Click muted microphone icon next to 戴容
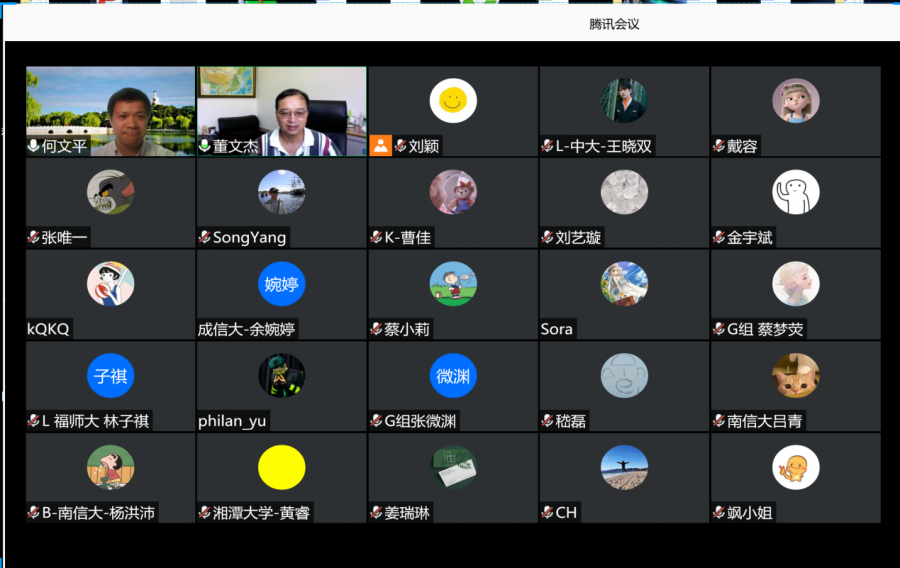This screenshot has height=568, width=900. [718, 146]
